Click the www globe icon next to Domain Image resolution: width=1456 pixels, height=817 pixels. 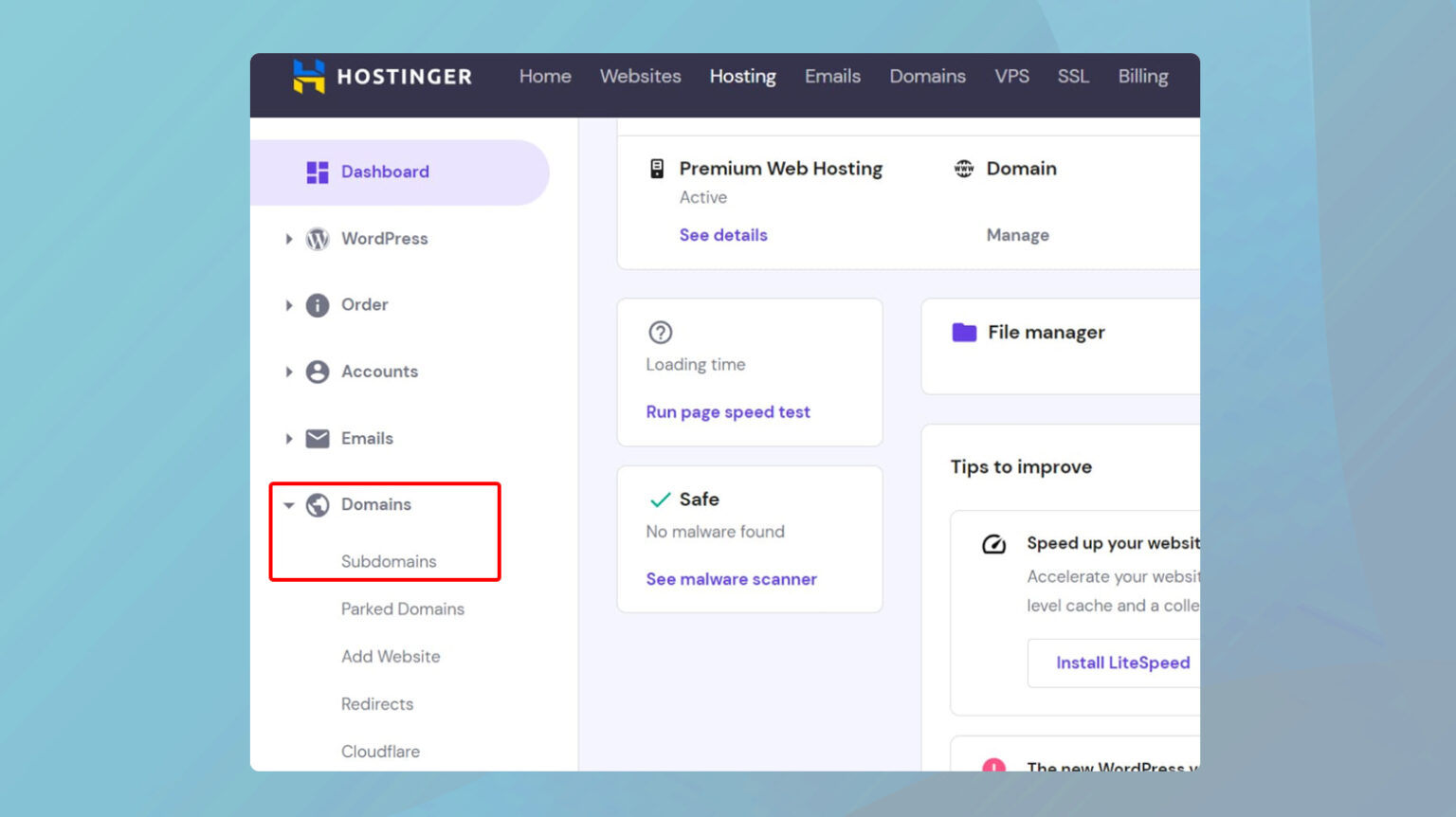coord(963,168)
